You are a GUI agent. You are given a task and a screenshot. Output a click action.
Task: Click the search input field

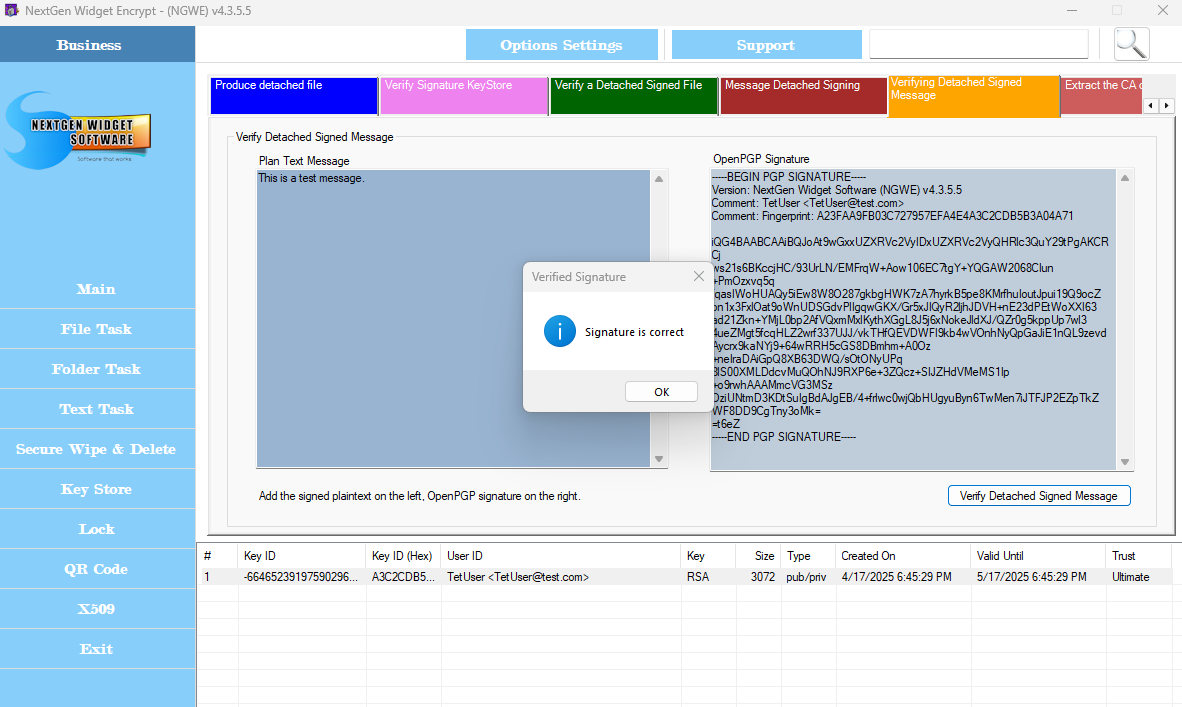point(978,44)
